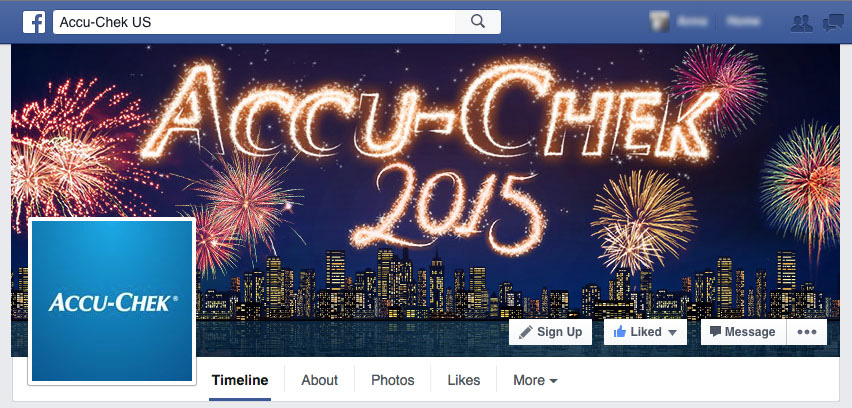852x408 pixels.
Task: Open the Photos tab
Action: point(393,380)
